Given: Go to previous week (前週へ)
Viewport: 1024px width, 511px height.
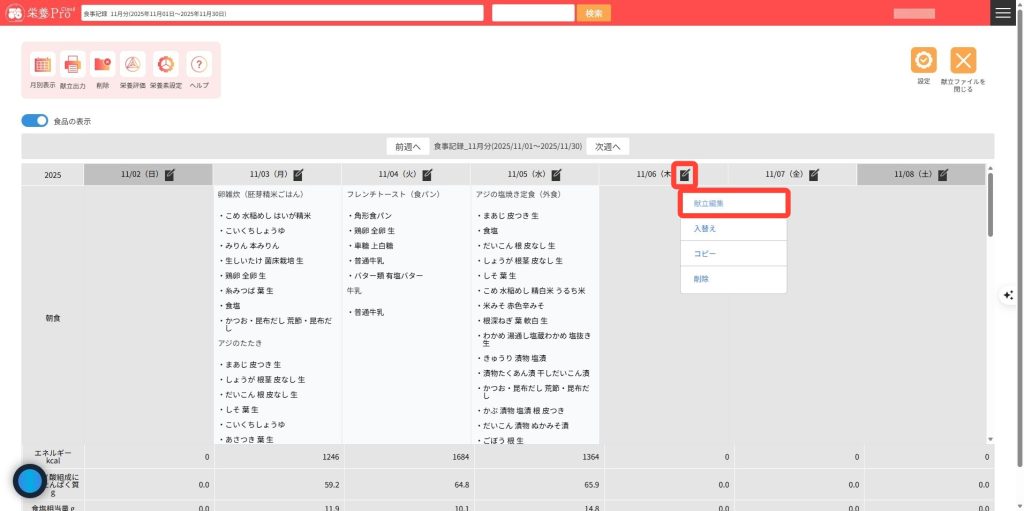Looking at the screenshot, I should [408, 147].
